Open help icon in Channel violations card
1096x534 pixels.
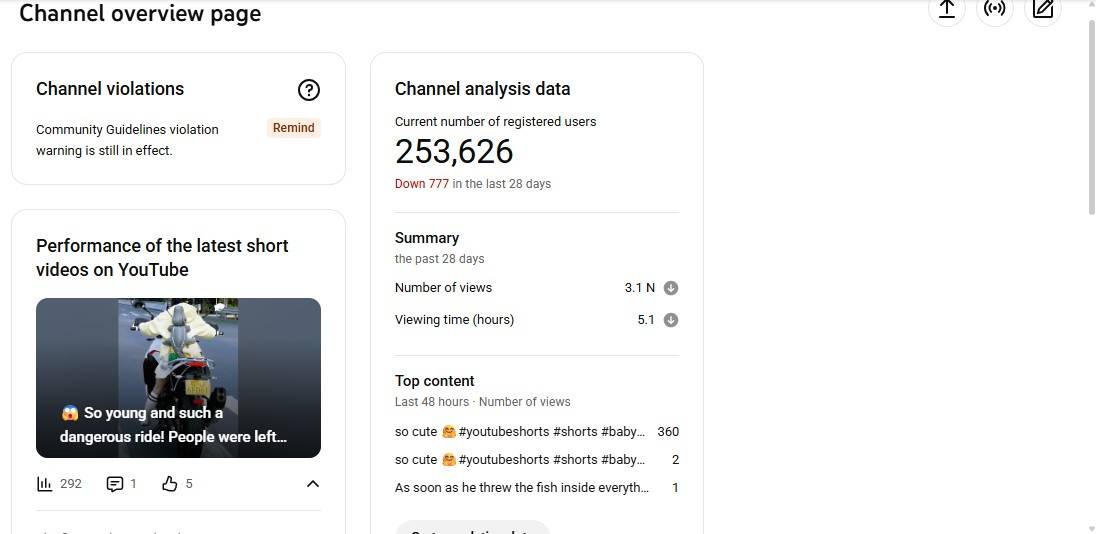(309, 90)
